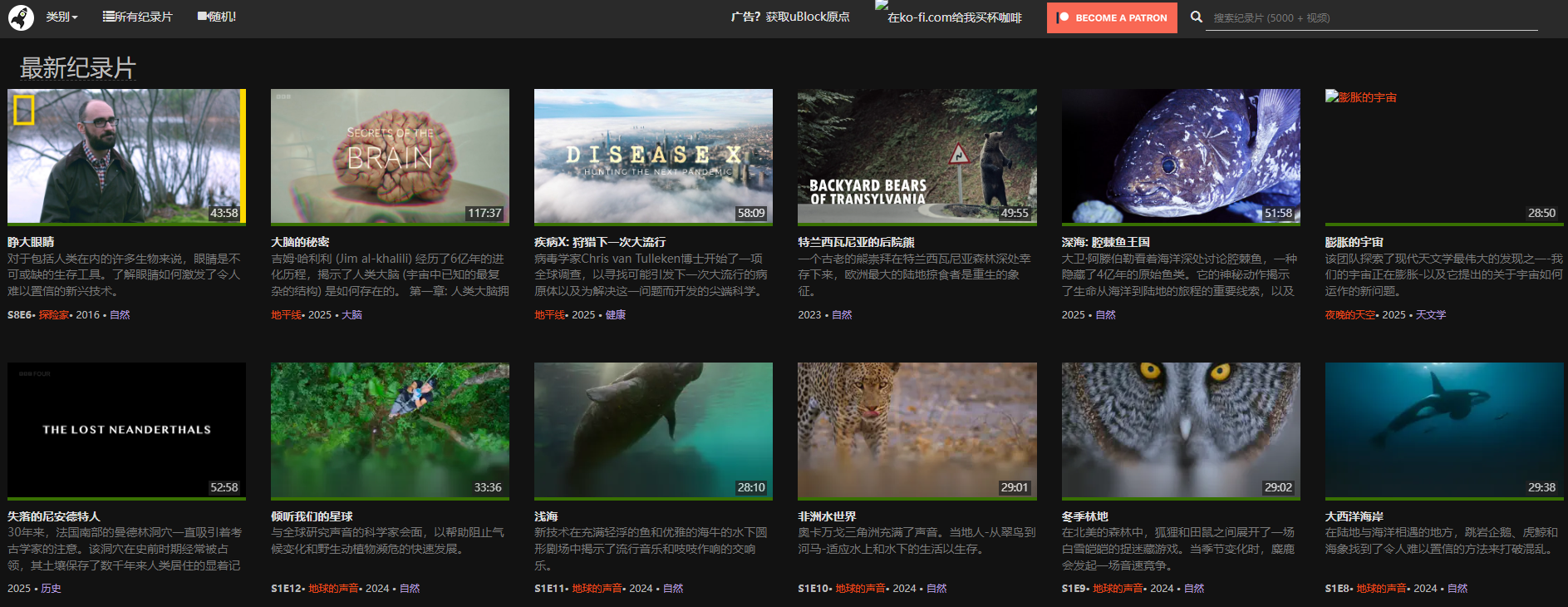The height and width of the screenshot is (607, 1568).
Task: Click the 天文学 category tag
Action: (x=1431, y=315)
